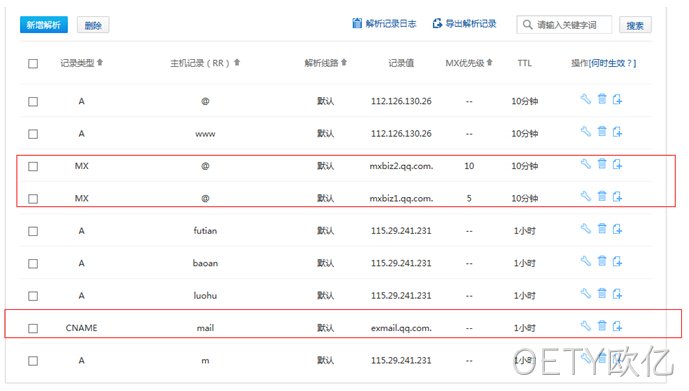Edit the mxbiz1.qq.com record via wrench icon
This screenshot has height=391, width=689.
tap(586, 196)
